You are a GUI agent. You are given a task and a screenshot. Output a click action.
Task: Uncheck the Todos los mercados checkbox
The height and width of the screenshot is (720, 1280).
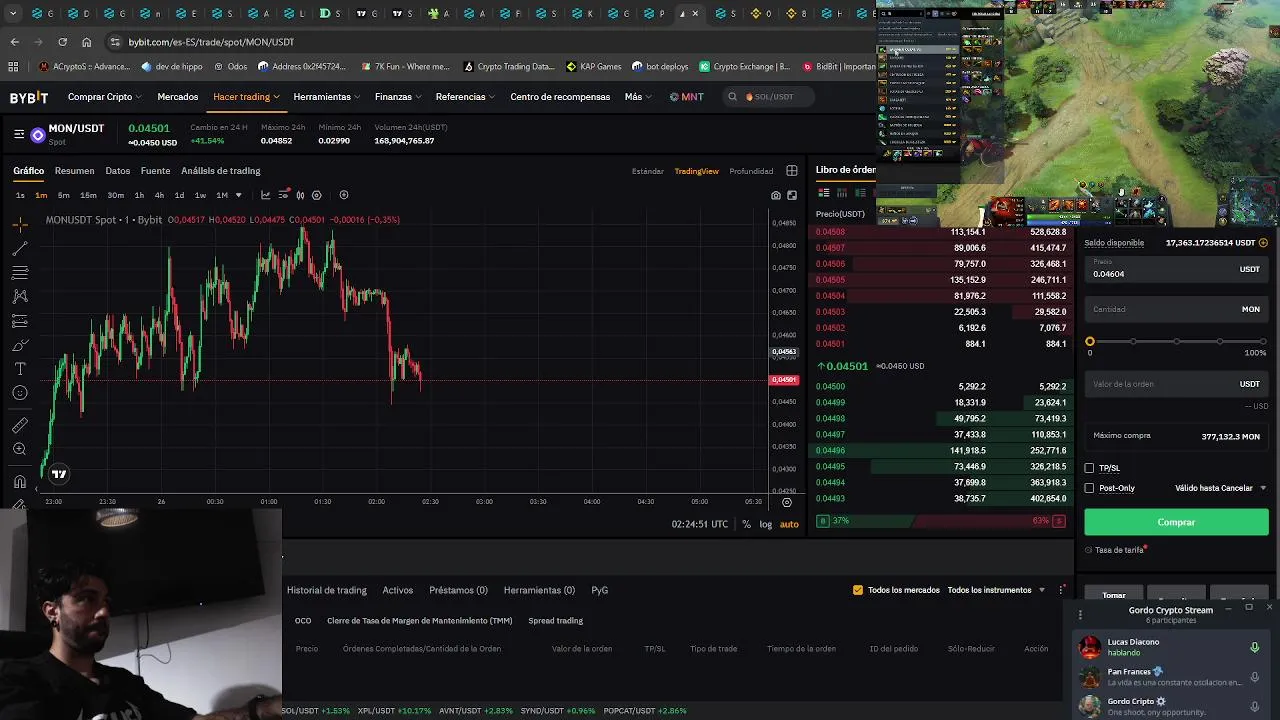tap(857, 590)
